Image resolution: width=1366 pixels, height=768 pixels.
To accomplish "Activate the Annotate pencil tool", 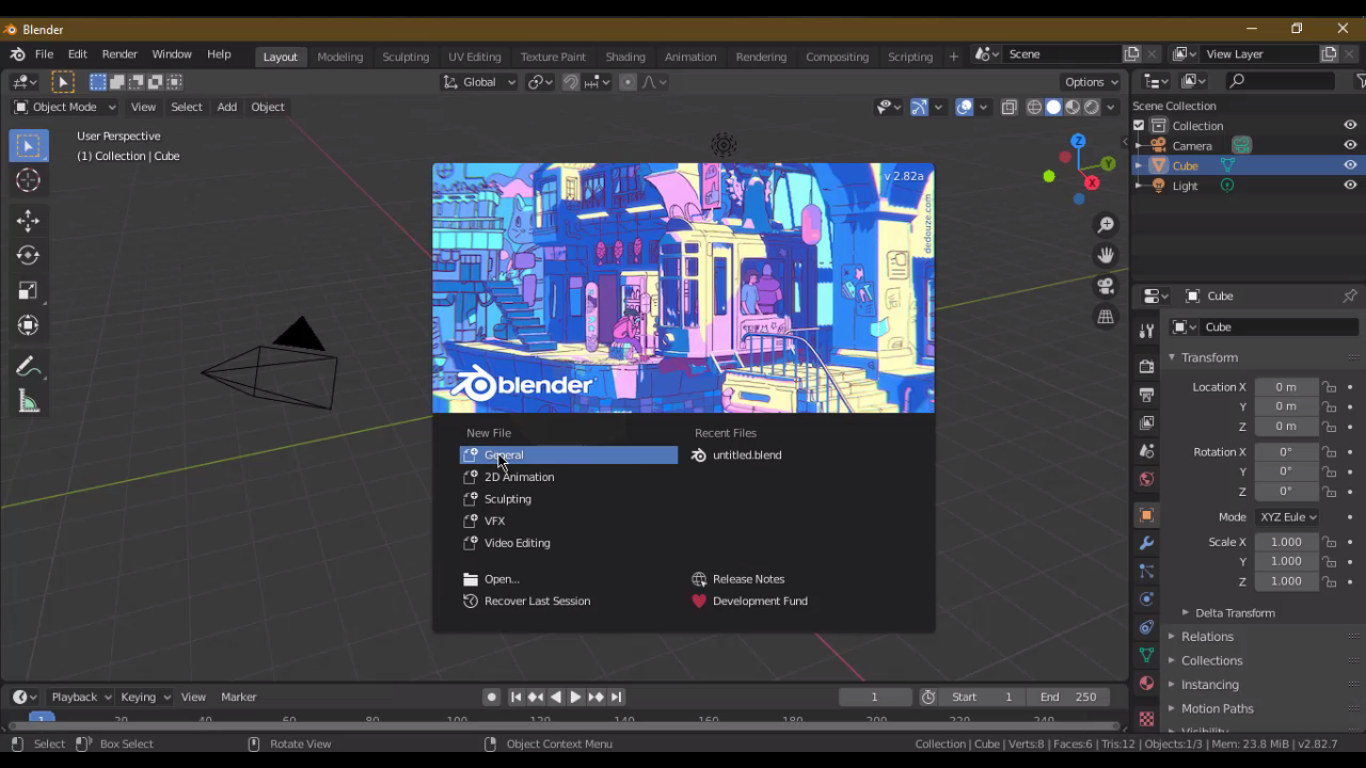I will 28,366.
